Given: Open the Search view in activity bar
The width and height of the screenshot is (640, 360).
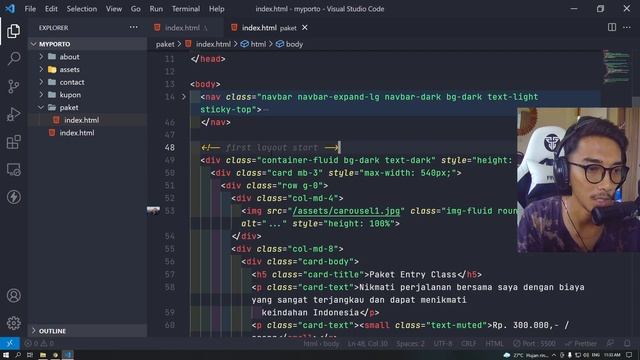Looking at the screenshot, I should tap(13, 58).
